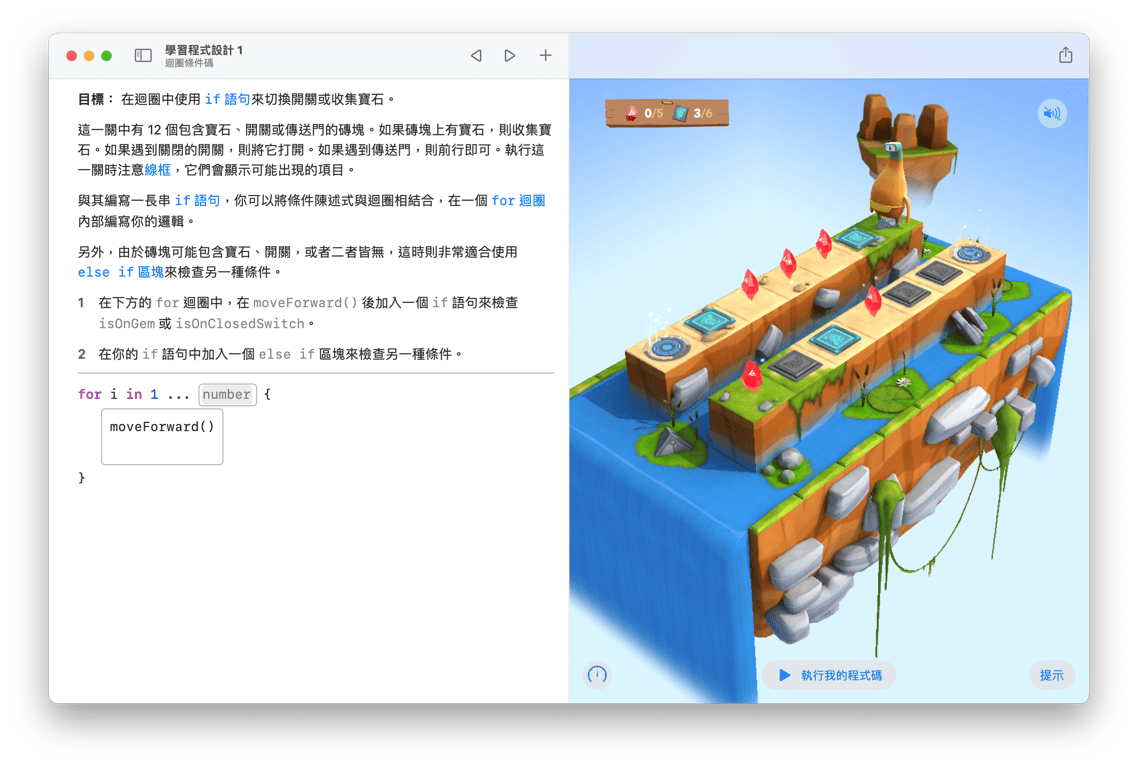Open the 'else if 區塊' link

(120, 272)
